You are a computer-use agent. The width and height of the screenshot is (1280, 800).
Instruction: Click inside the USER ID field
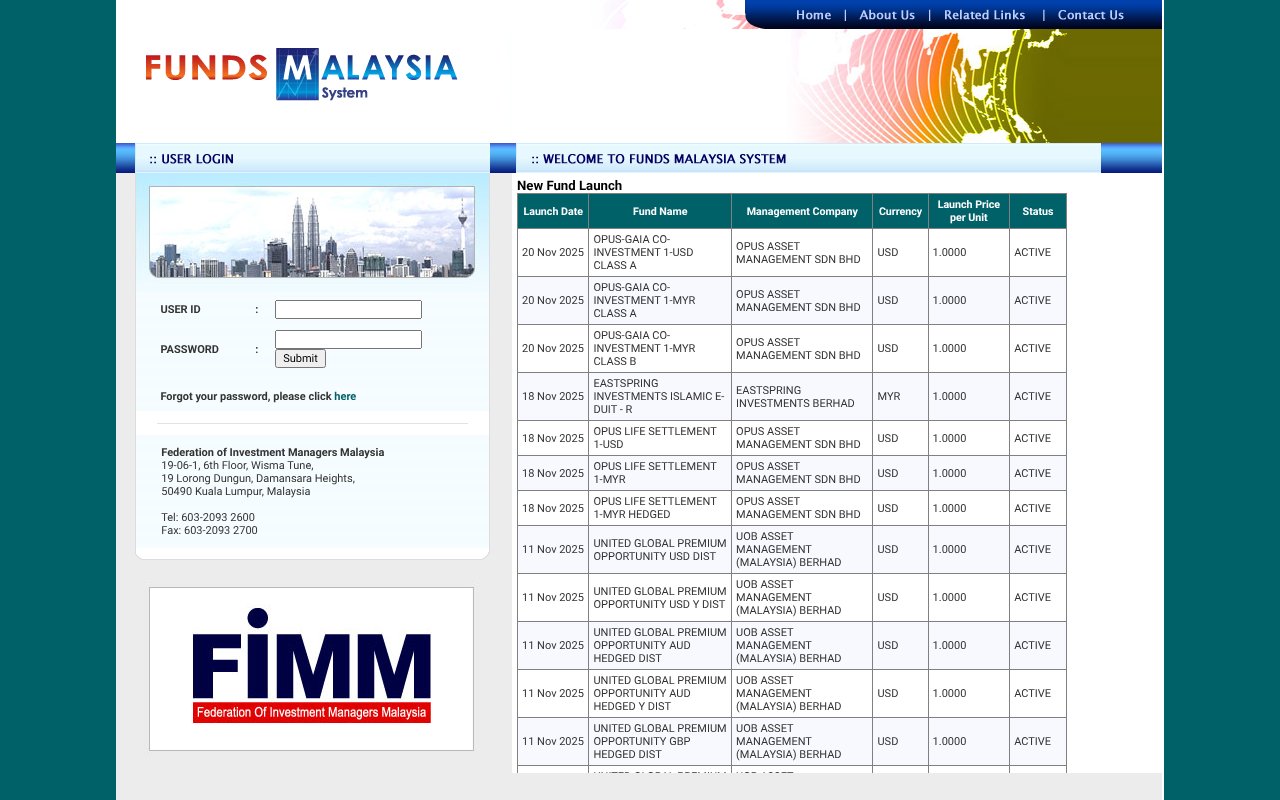(x=348, y=309)
